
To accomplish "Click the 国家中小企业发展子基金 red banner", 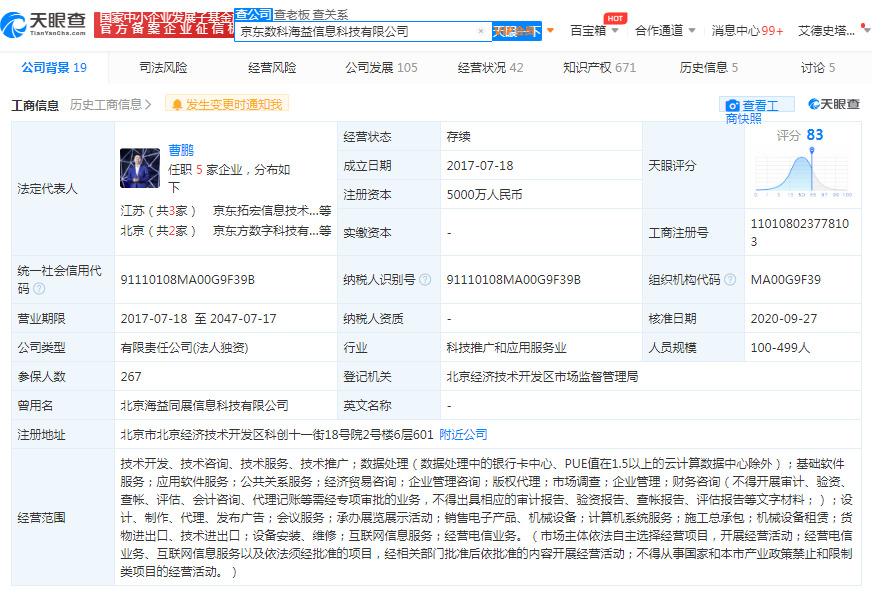I will (x=164, y=24).
